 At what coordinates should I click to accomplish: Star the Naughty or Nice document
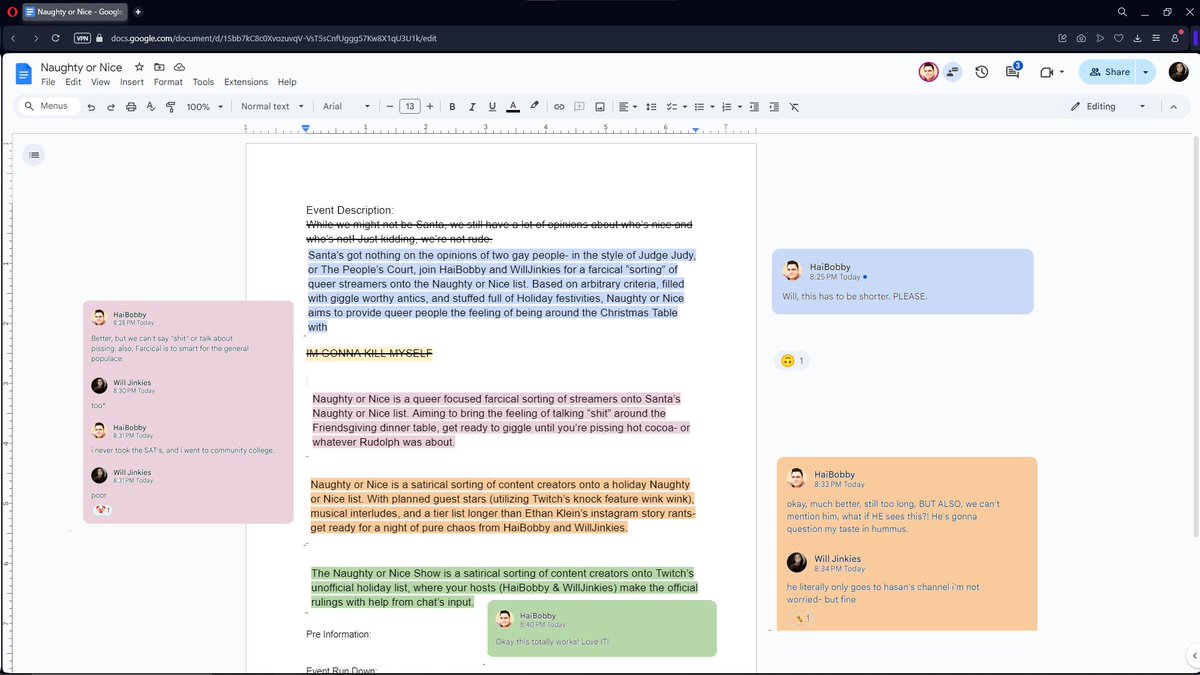[x=140, y=67]
